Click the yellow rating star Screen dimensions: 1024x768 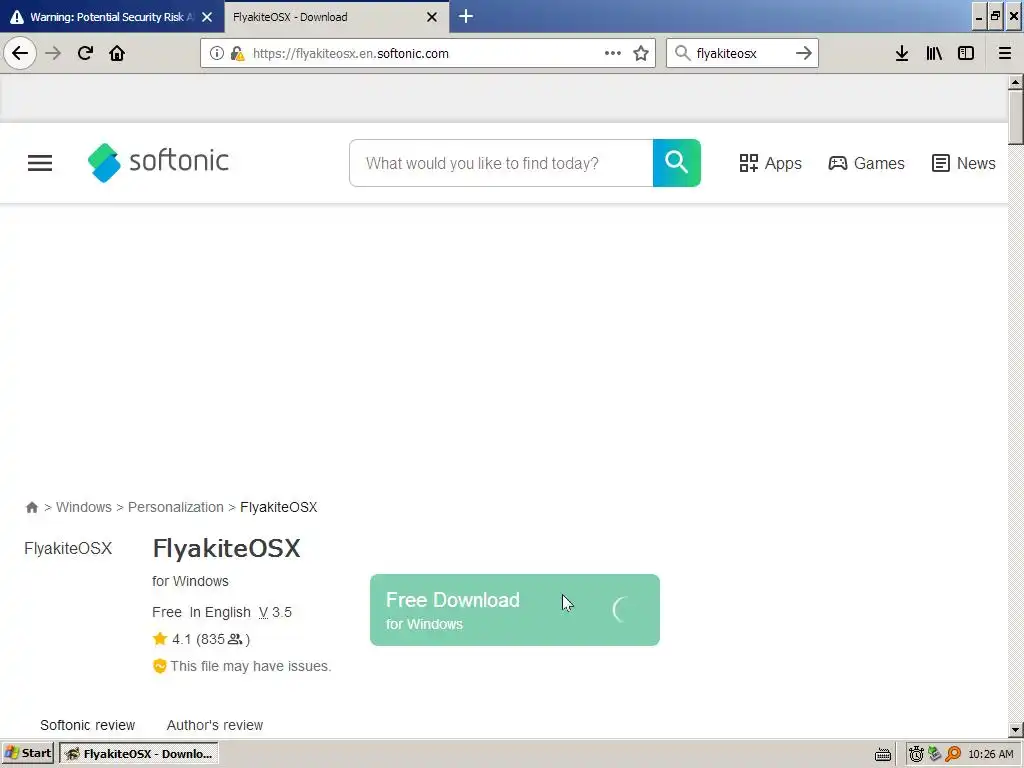click(160, 639)
